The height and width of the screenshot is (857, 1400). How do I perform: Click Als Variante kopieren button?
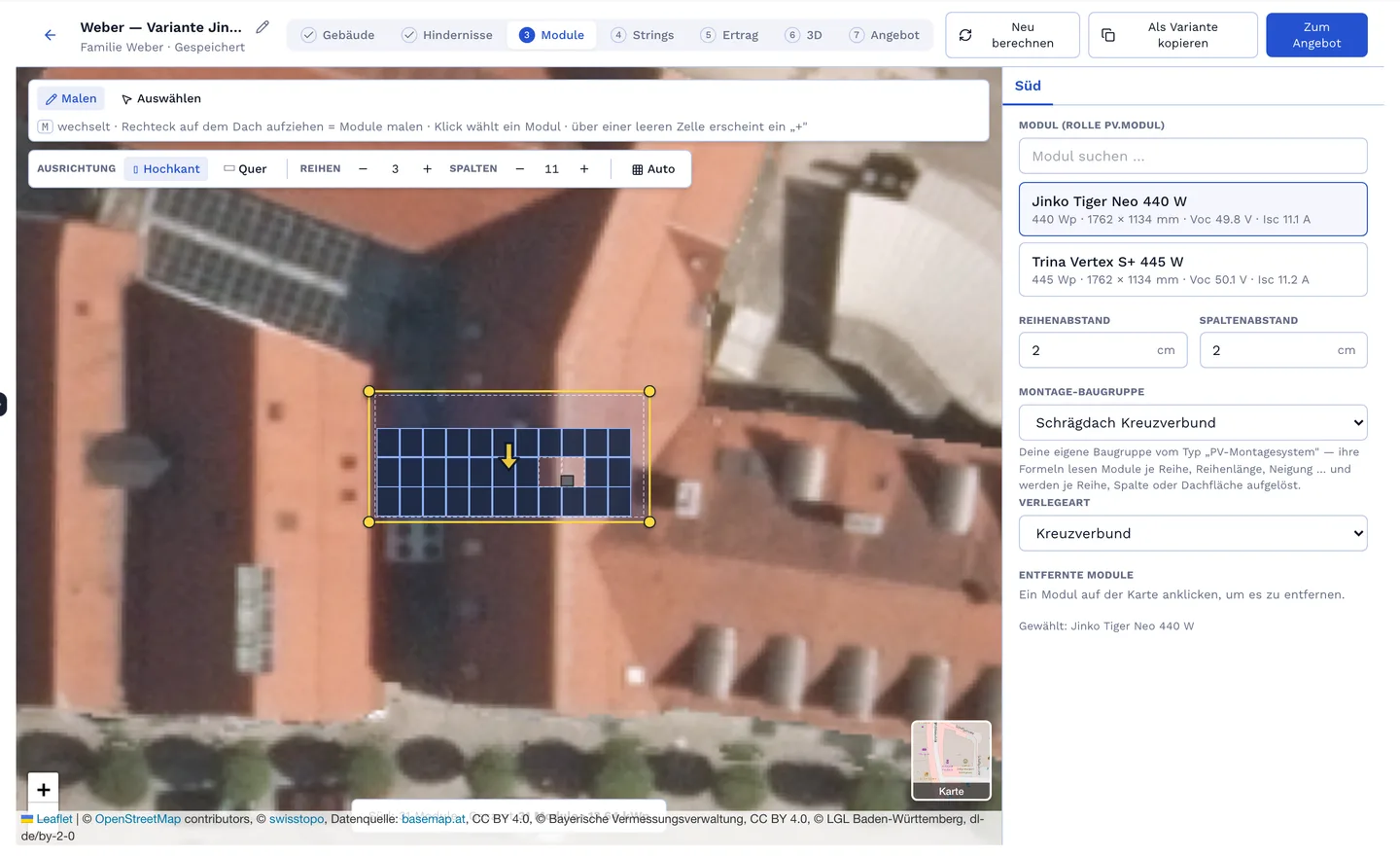click(1172, 35)
